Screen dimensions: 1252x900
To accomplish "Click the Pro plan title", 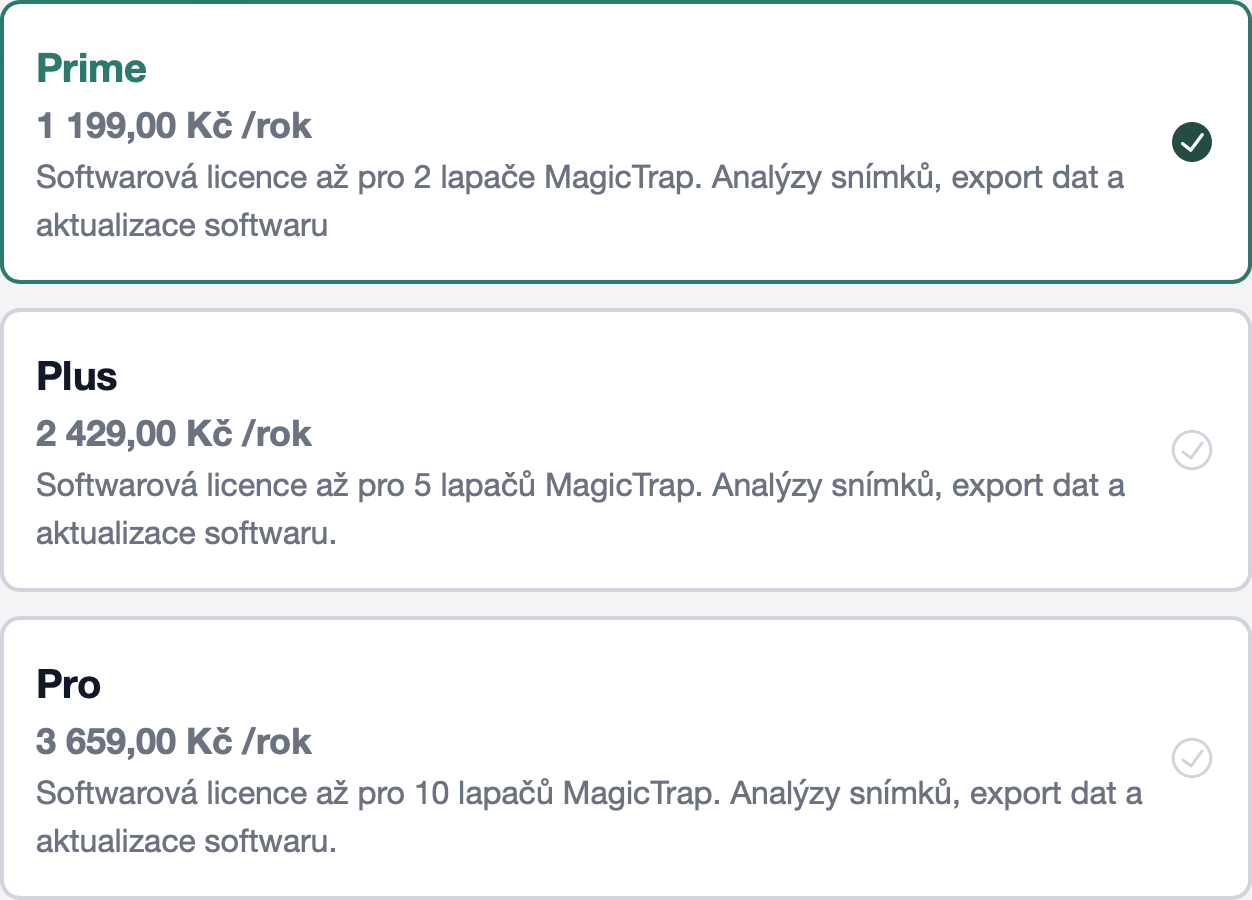I will coord(68,684).
